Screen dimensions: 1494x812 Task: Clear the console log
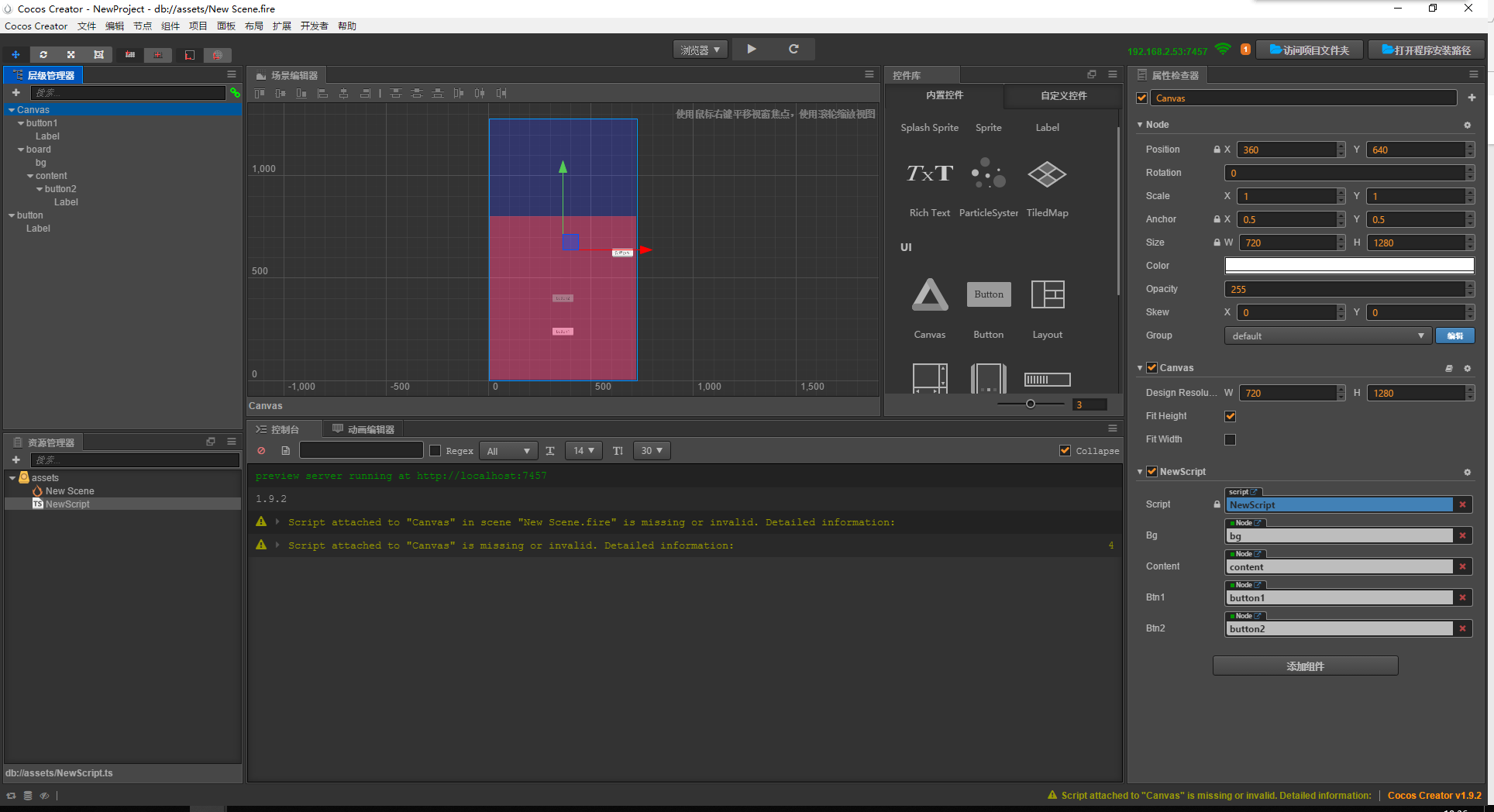pyautogui.click(x=261, y=450)
